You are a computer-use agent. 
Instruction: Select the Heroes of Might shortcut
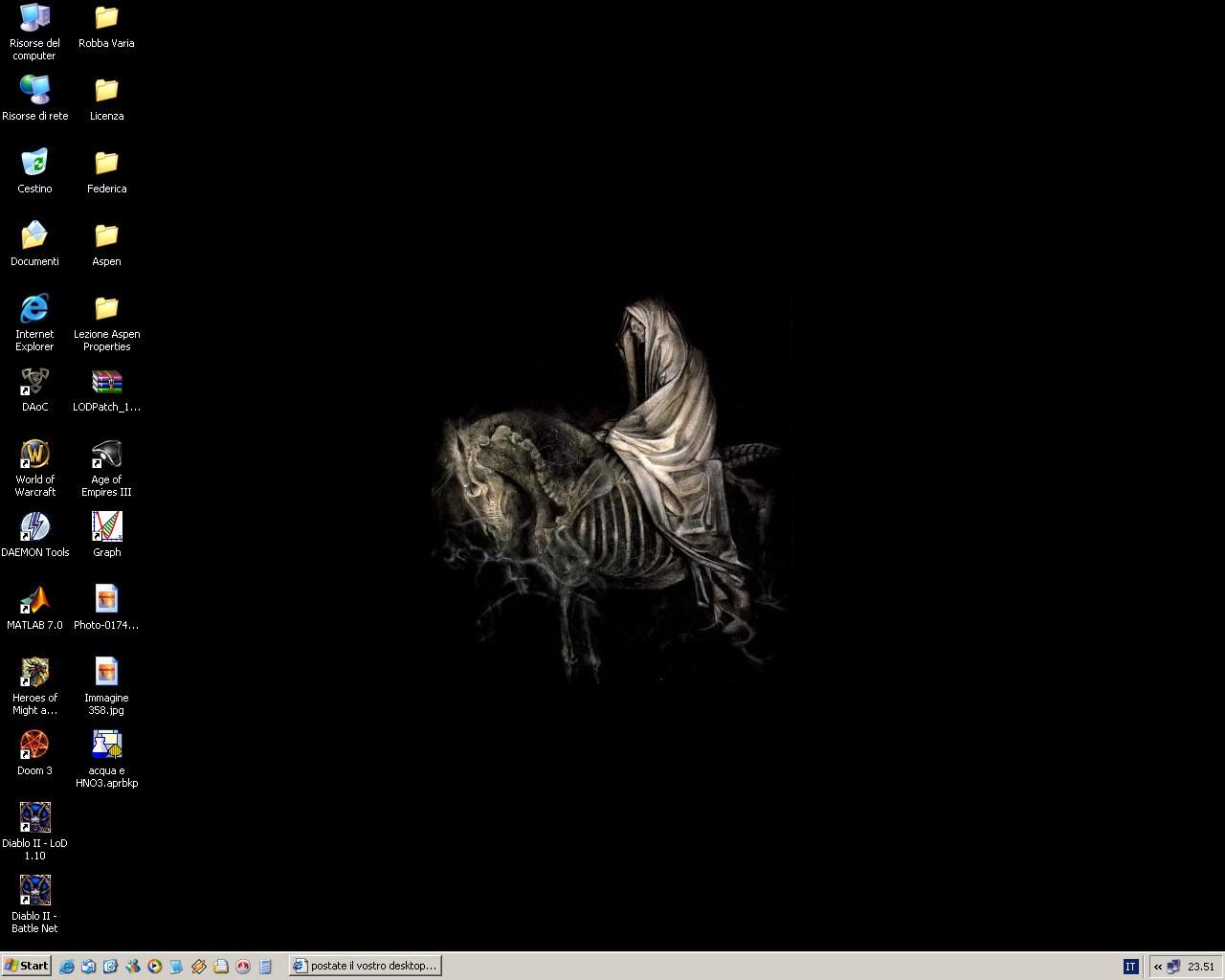34,686
